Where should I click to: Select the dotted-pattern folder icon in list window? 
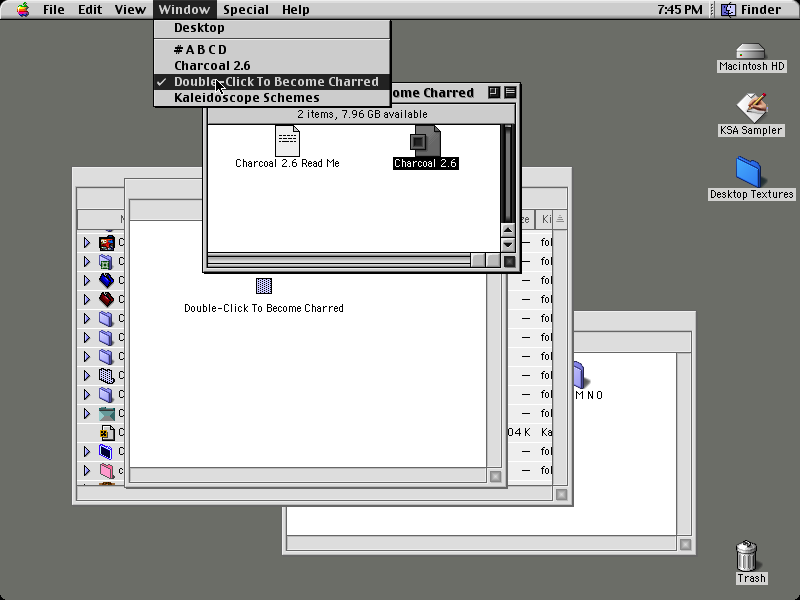106,376
